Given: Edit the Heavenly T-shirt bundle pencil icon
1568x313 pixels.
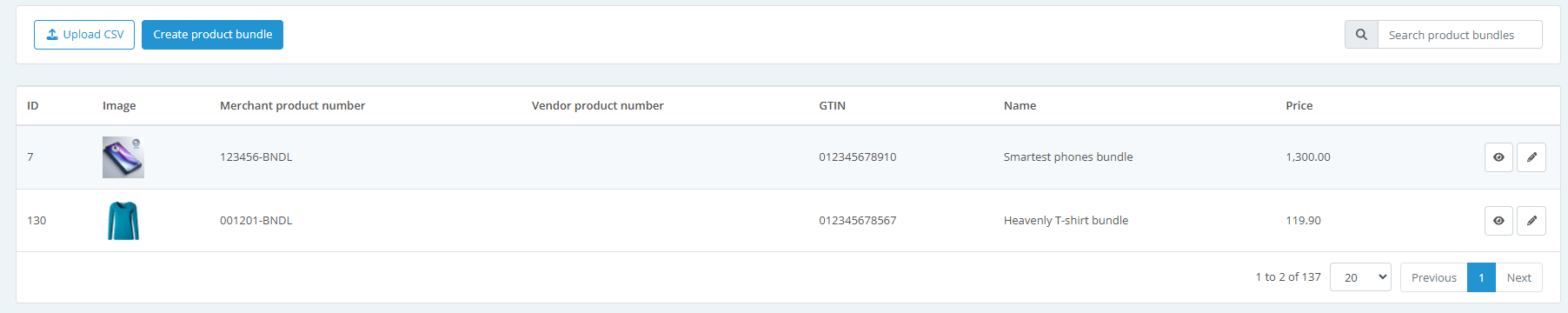Looking at the screenshot, I should (1531, 221).
